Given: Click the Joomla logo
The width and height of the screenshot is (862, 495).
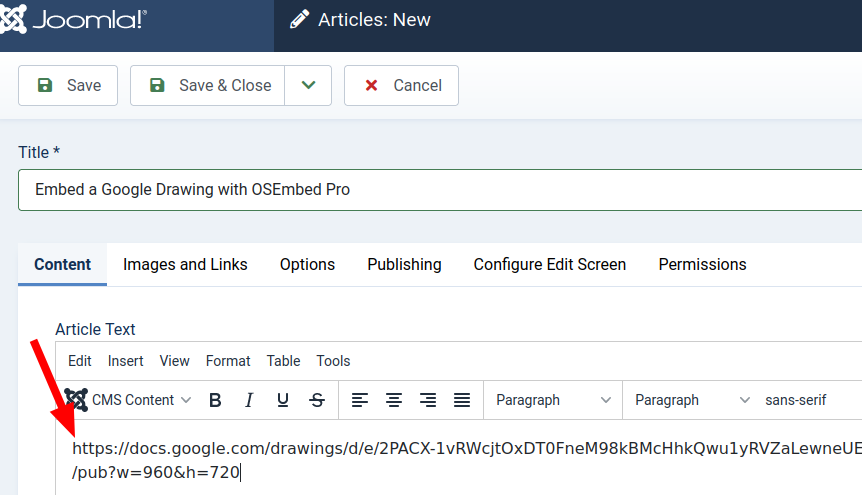Looking at the screenshot, I should coord(74,20).
